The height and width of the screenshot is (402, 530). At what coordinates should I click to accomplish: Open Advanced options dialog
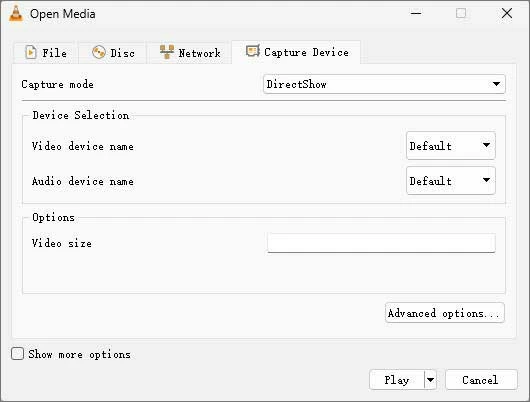[444, 313]
